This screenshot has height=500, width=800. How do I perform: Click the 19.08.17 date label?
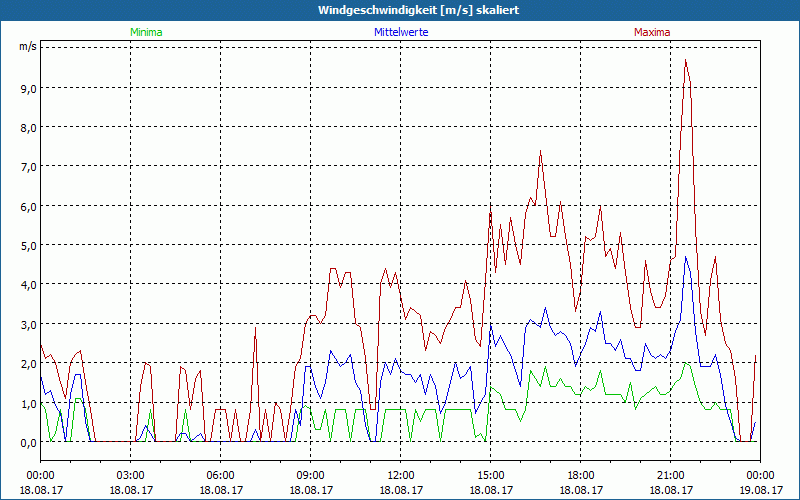(761, 490)
